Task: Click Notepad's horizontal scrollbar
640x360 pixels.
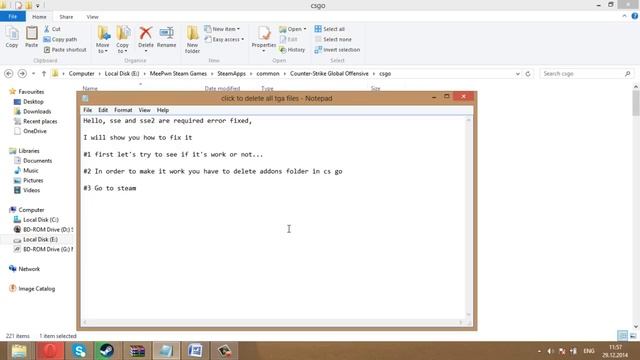Action: [x=272, y=322]
